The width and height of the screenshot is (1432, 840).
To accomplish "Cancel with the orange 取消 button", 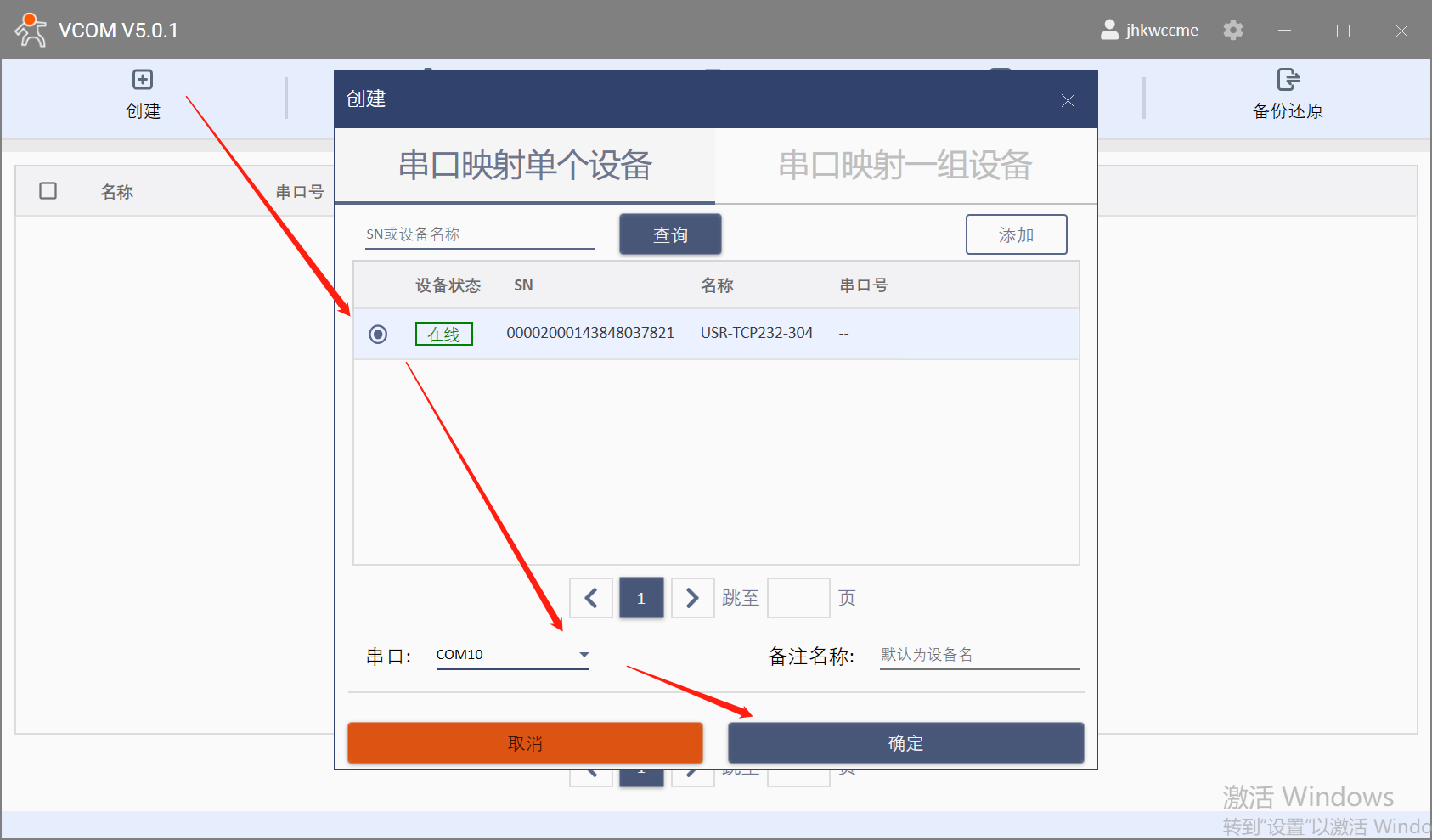I will point(525,743).
